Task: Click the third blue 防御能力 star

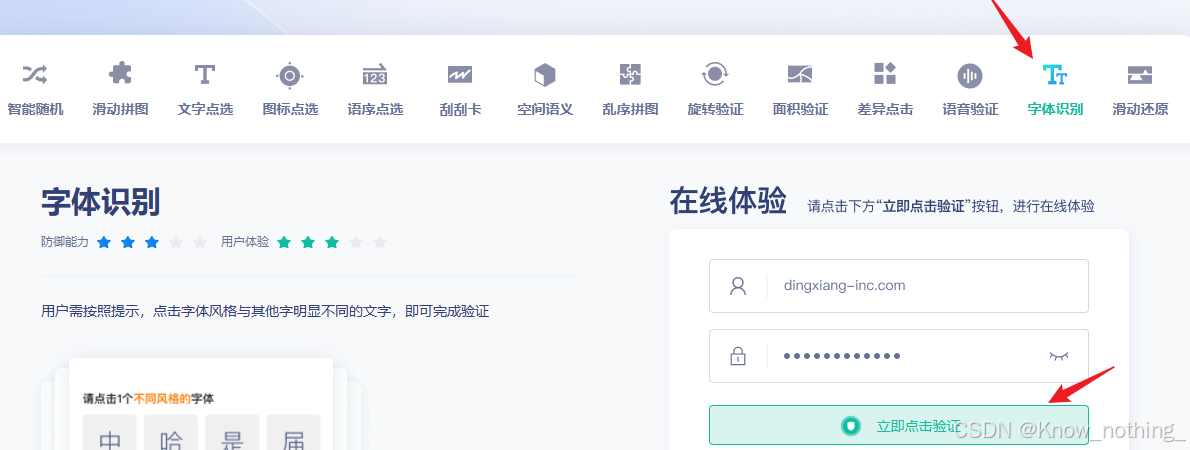Action: coord(153,242)
